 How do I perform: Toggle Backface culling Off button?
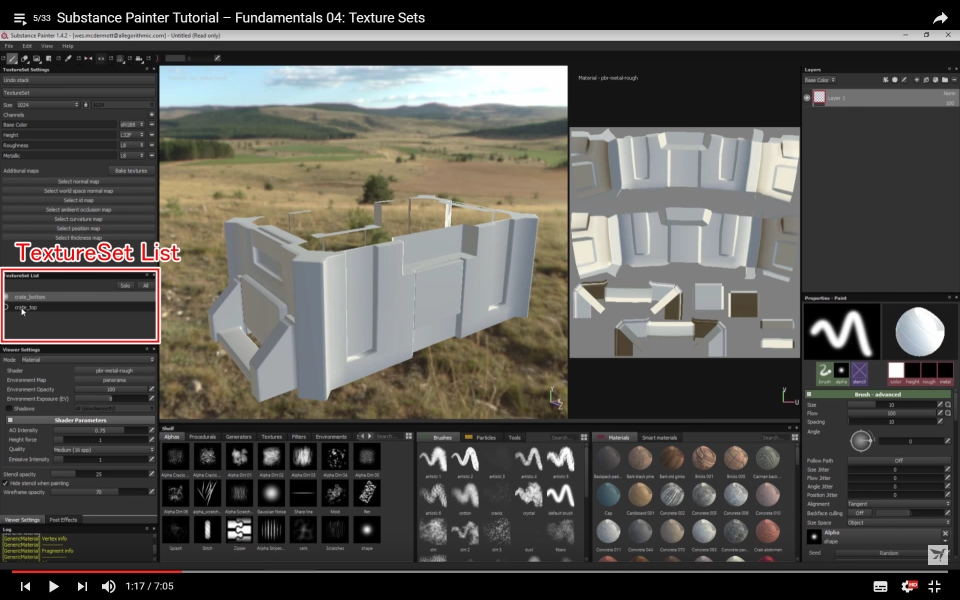[860, 513]
